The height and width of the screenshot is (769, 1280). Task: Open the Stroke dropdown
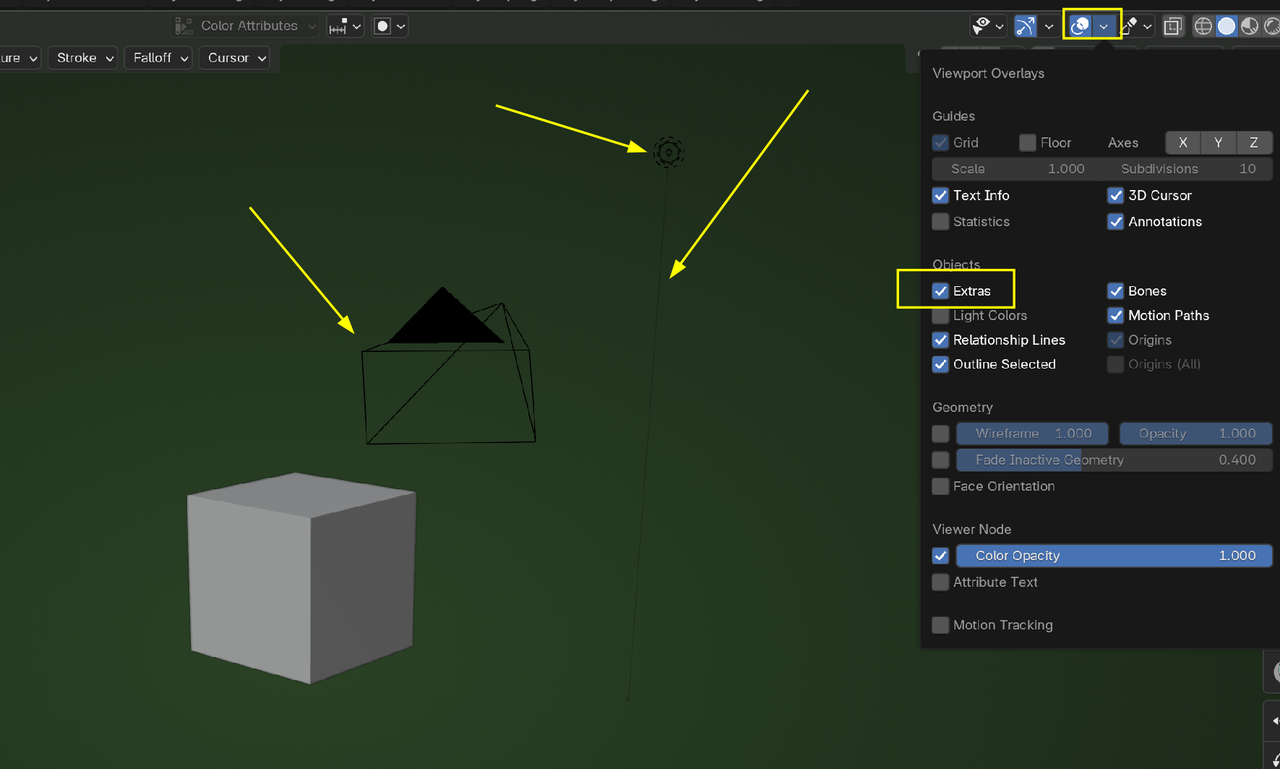pyautogui.click(x=84, y=58)
